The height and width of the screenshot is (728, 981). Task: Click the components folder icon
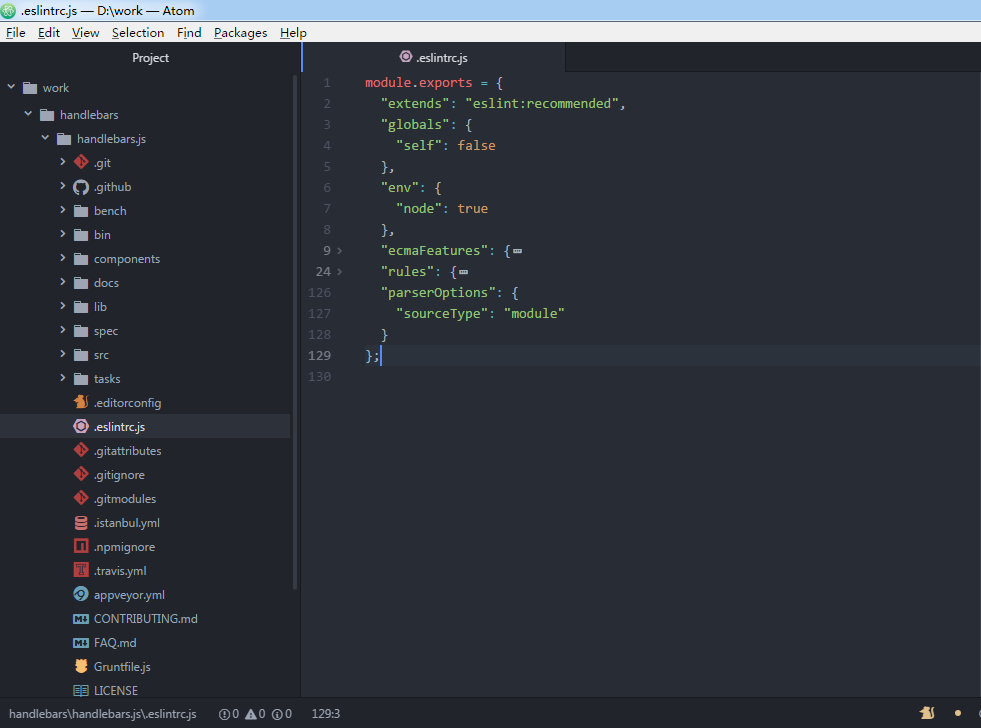pyautogui.click(x=81, y=259)
